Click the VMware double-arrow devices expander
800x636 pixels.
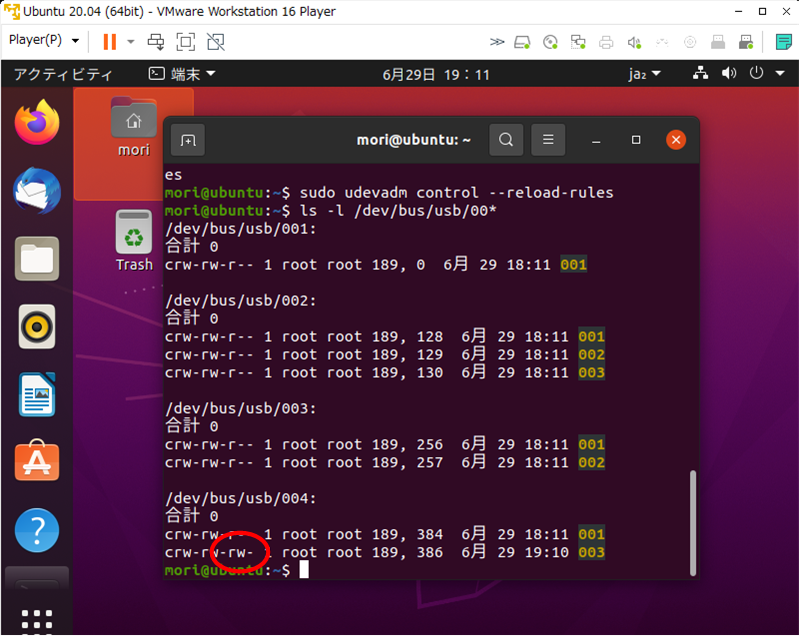click(x=496, y=42)
